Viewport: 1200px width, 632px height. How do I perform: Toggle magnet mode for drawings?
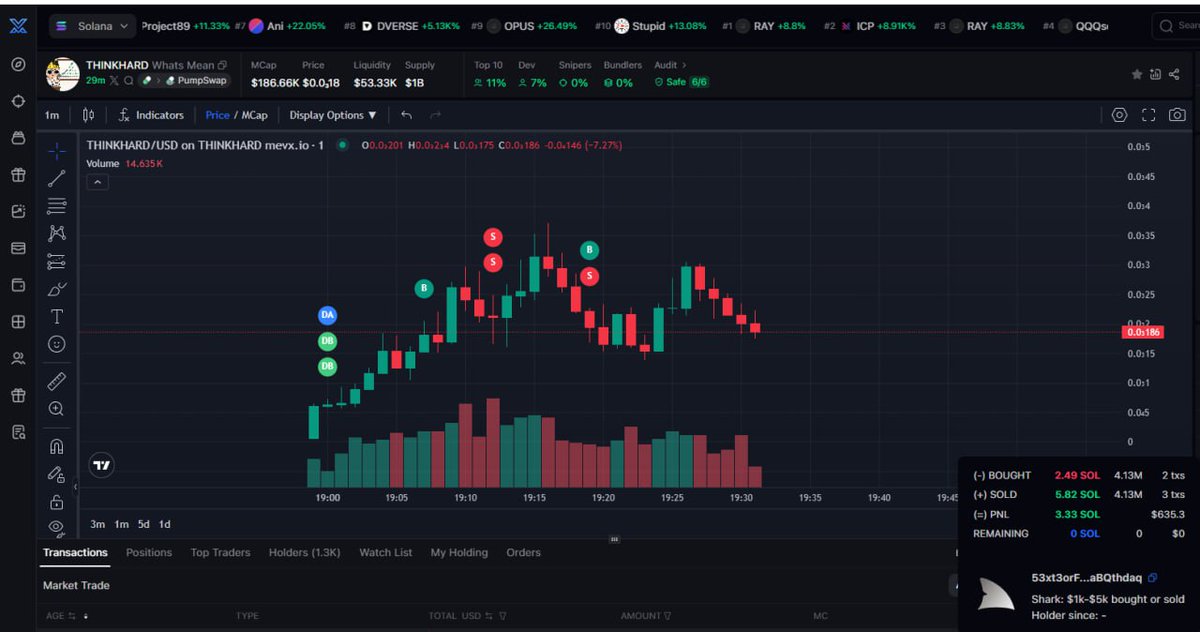pyautogui.click(x=57, y=447)
